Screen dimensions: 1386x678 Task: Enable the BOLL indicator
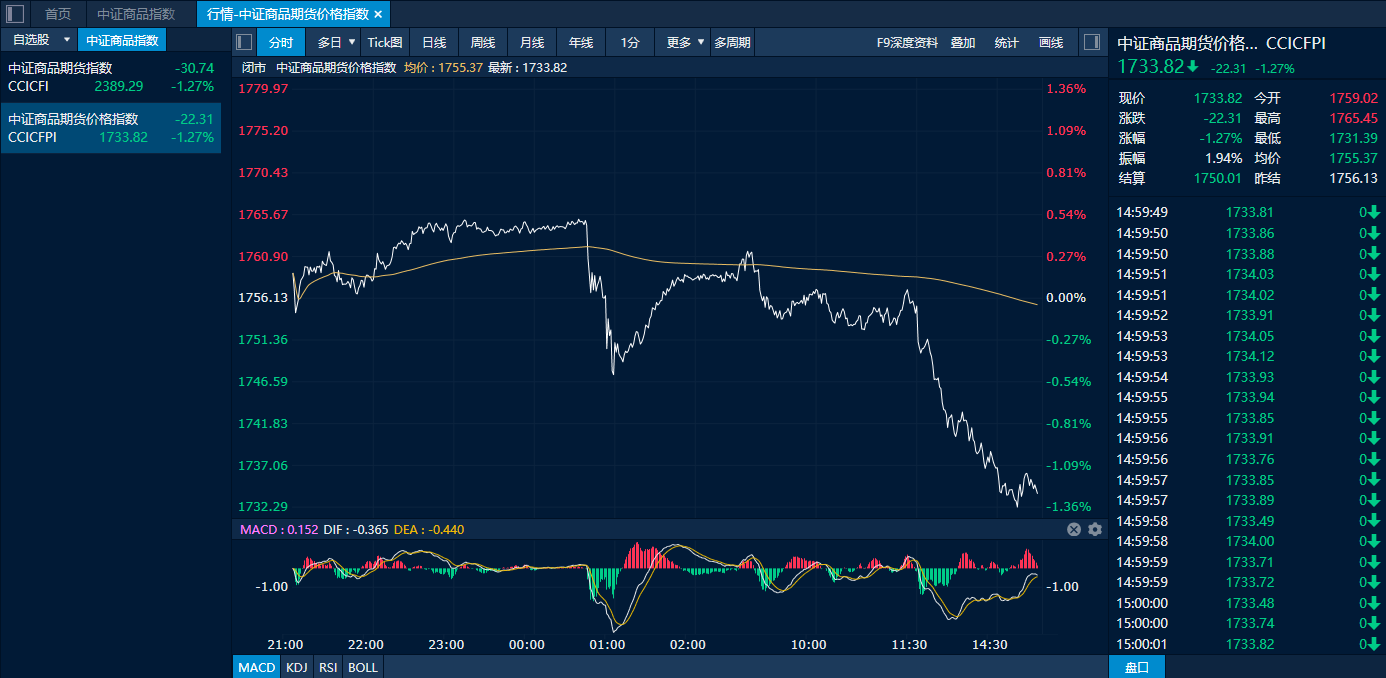[363, 667]
